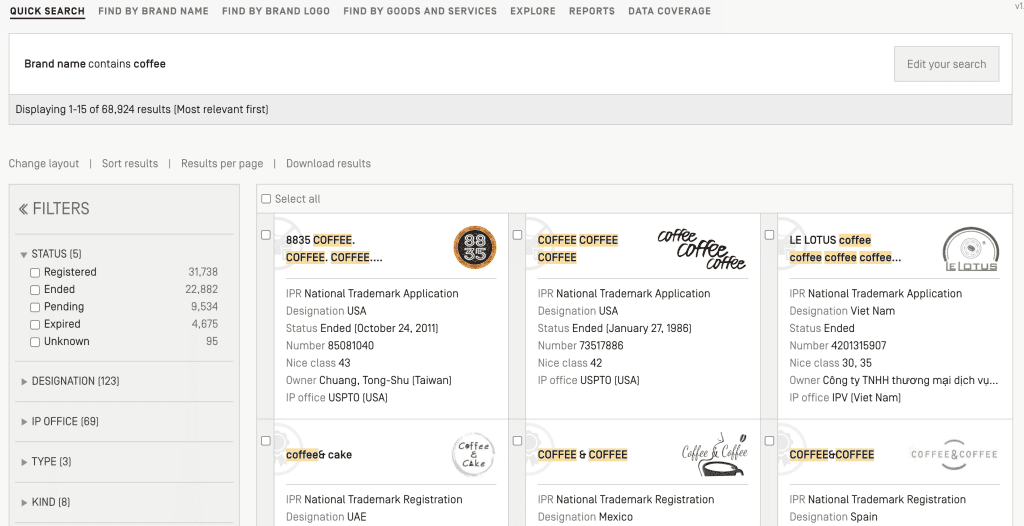Click the number 4201315907

coord(859,346)
